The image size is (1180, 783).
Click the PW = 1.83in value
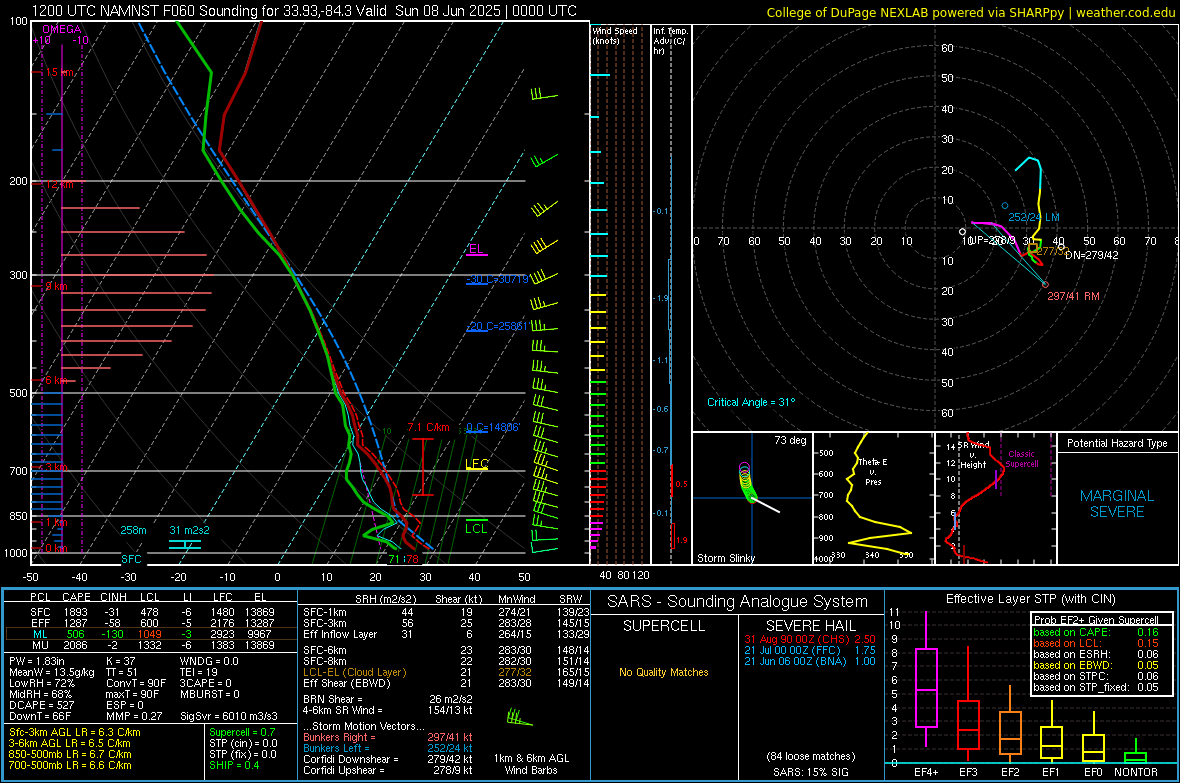[x=37, y=661]
